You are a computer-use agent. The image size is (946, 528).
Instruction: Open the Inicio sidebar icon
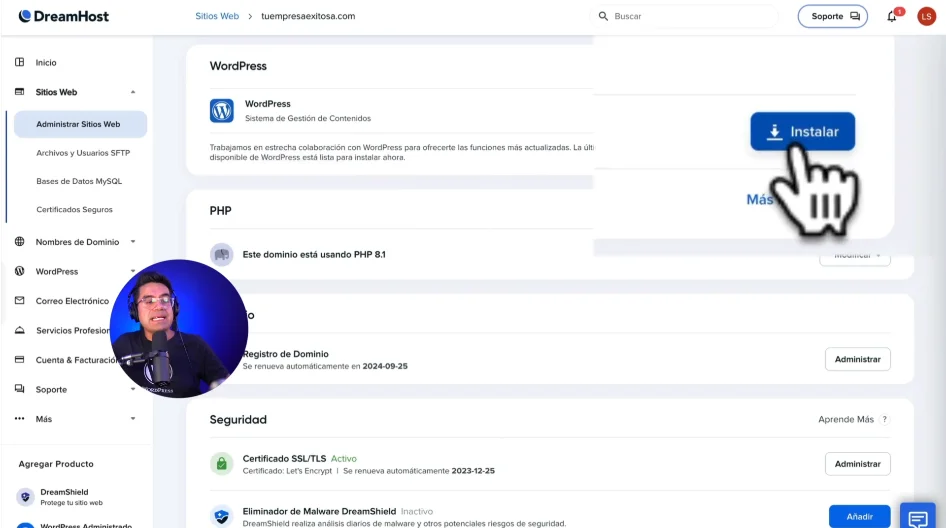click(19, 62)
